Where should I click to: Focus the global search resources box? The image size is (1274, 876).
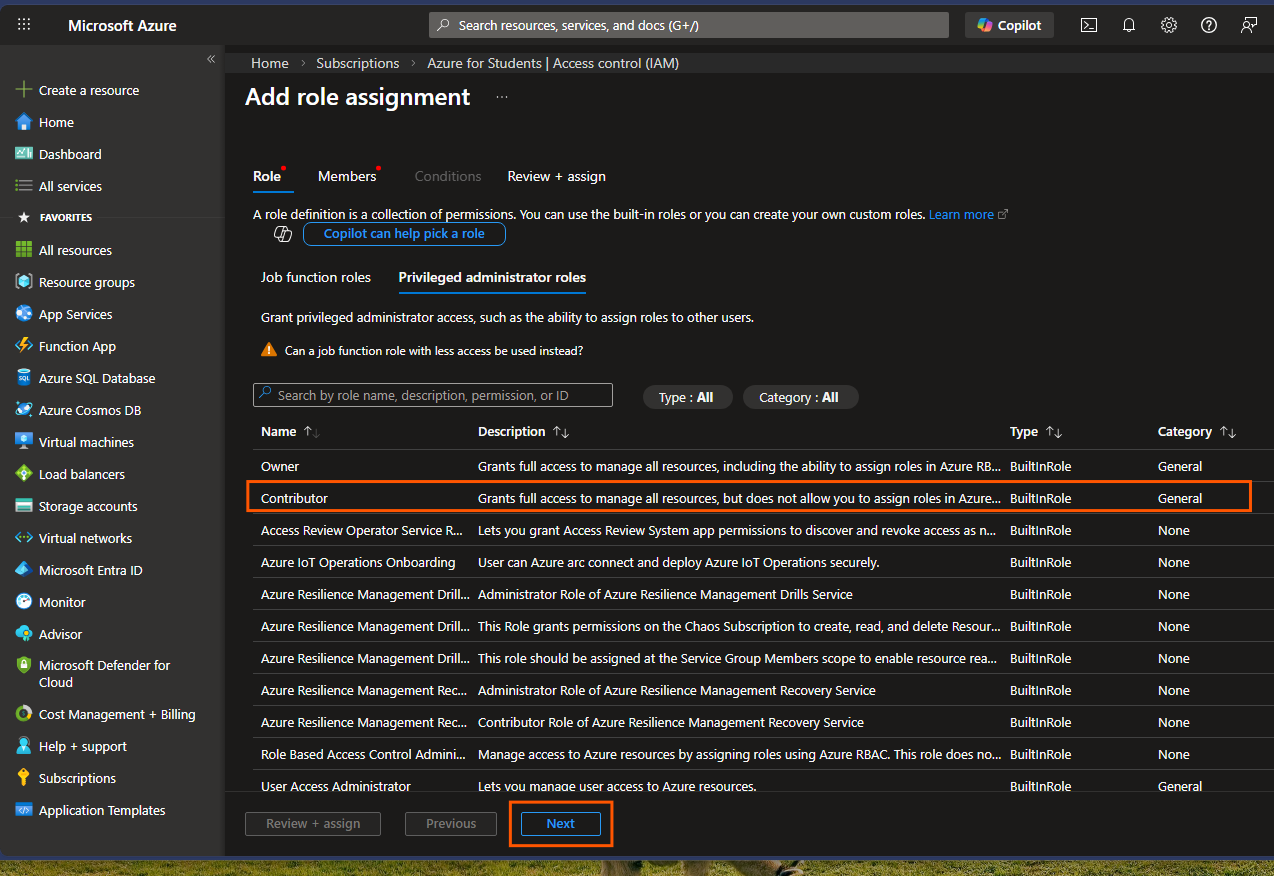[689, 25]
